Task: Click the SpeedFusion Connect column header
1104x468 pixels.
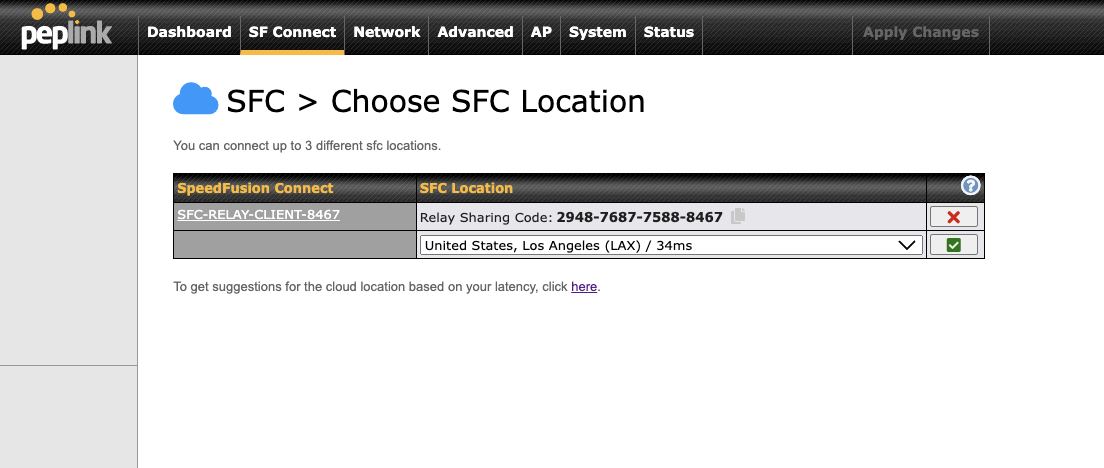Action: point(255,188)
